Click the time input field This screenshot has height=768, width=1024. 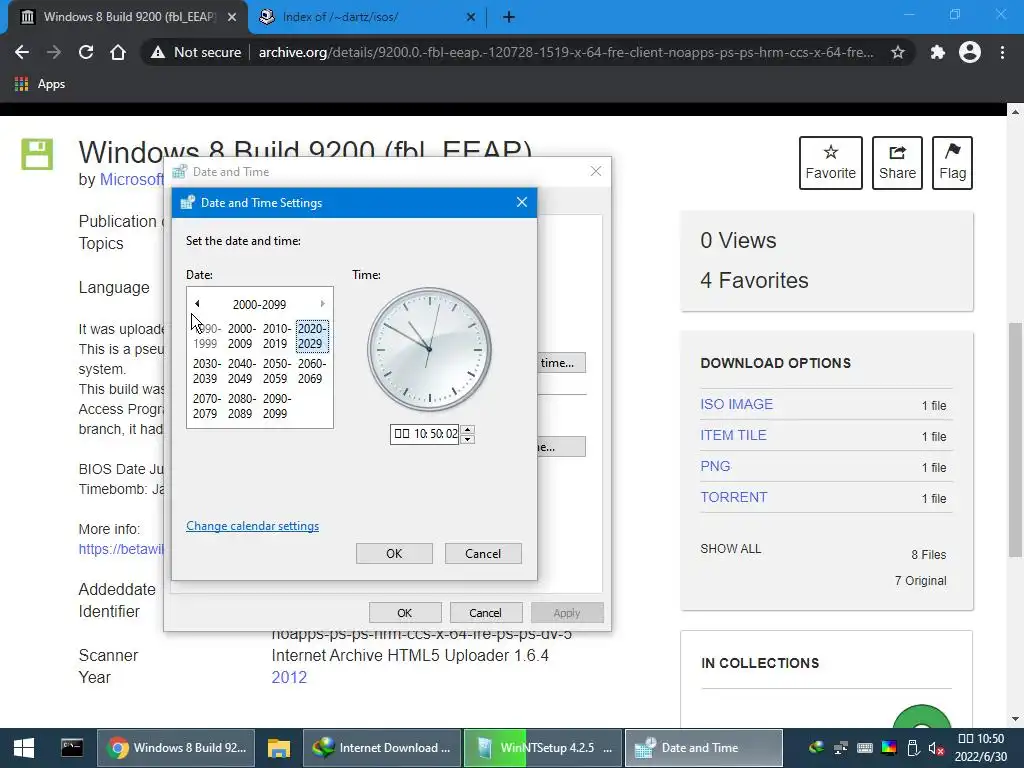(425, 434)
